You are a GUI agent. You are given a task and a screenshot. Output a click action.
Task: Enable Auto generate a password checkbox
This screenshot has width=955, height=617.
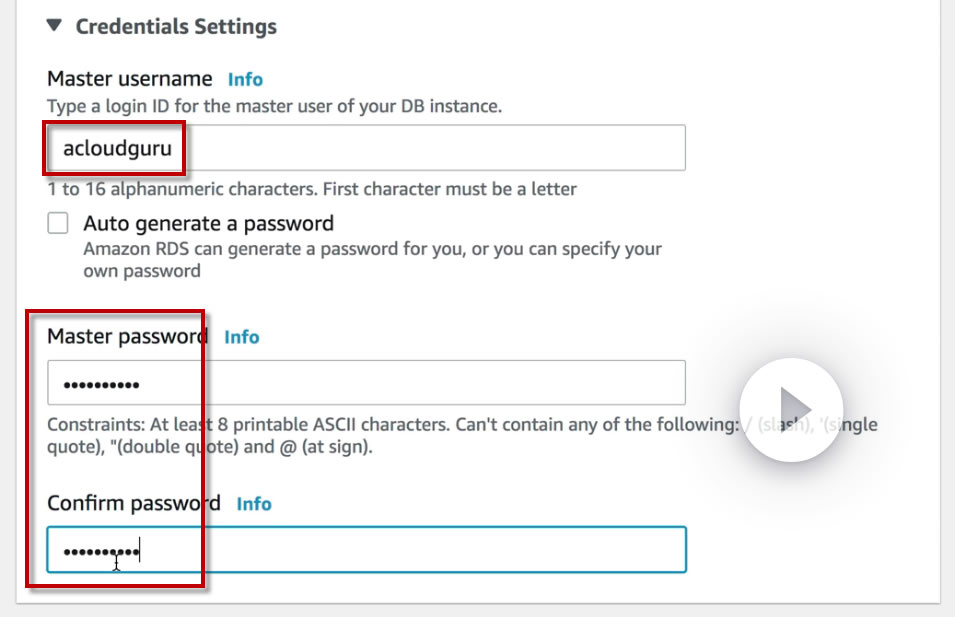click(58, 223)
